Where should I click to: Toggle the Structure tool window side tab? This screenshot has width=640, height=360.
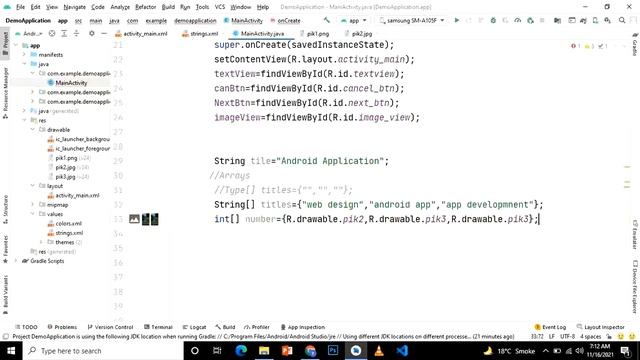(x=5, y=209)
